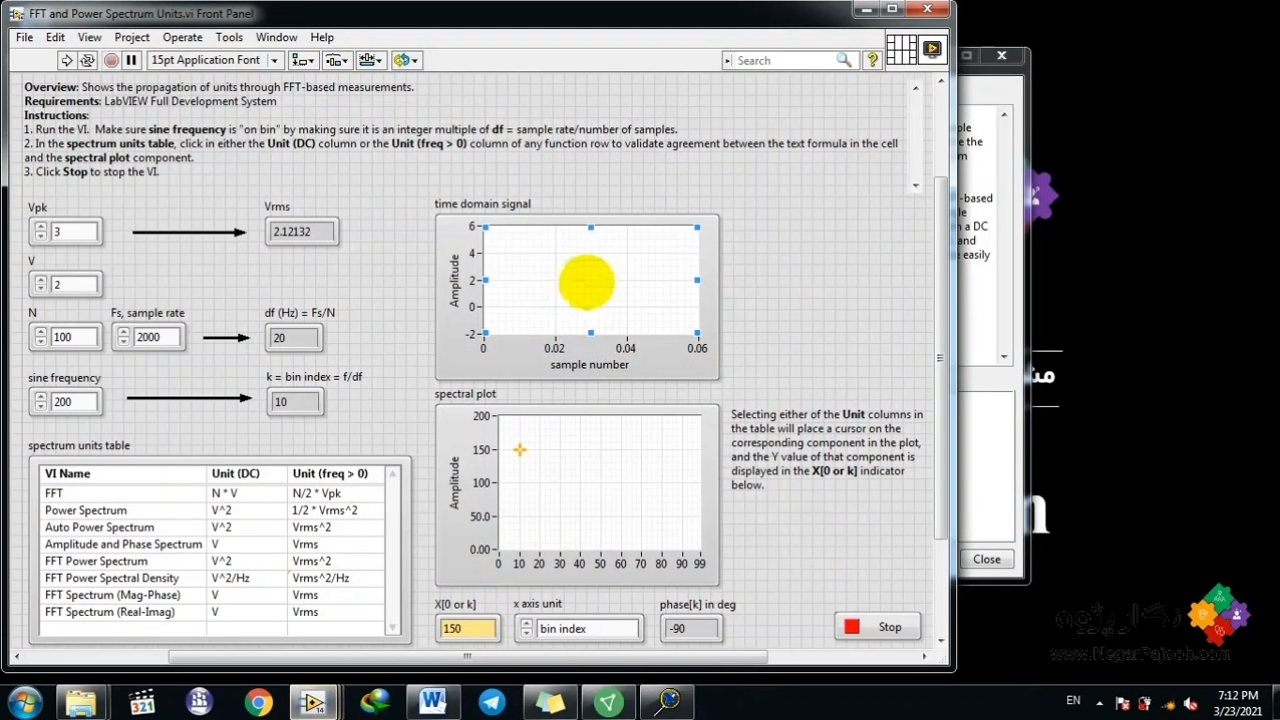This screenshot has width=1280, height=720.
Task: Open the Operate menu
Action: point(182,37)
